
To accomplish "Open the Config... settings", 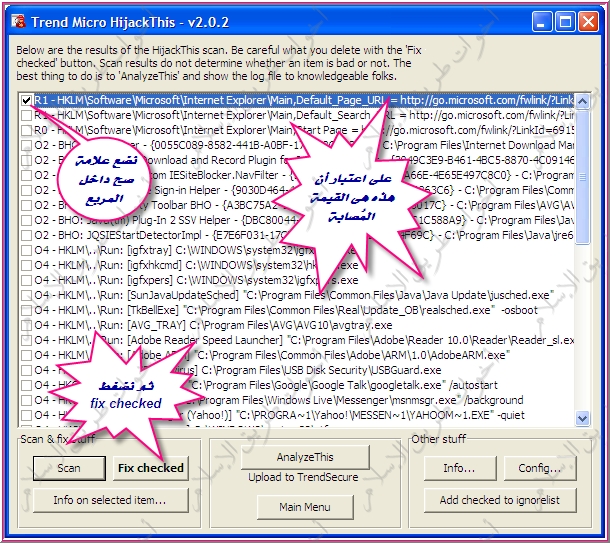I will [540, 468].
